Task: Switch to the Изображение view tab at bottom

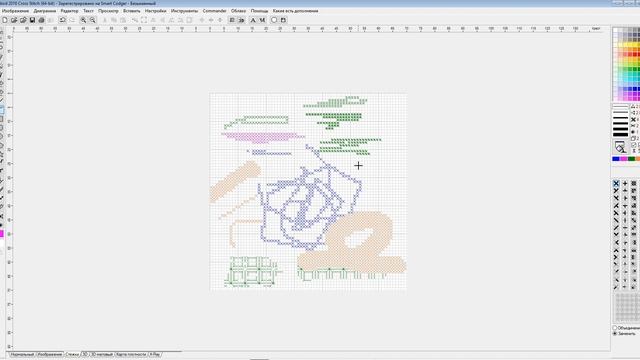Action: point(50,355)
